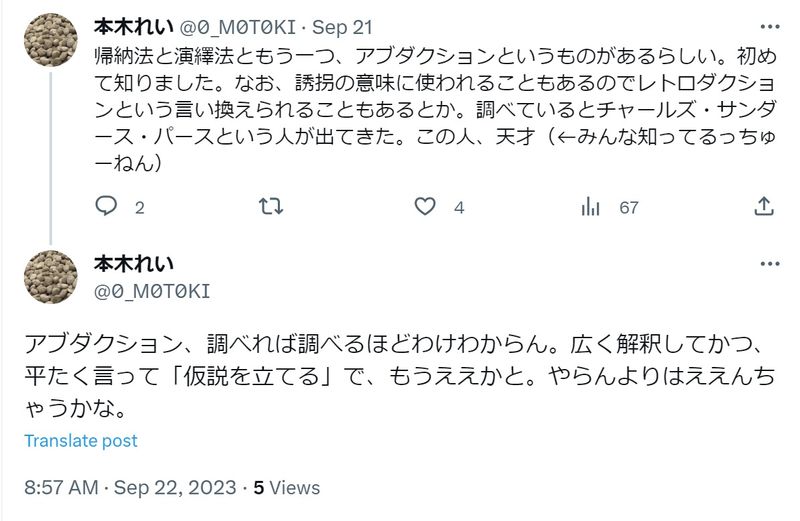Click handle @0_M0T0KI under second tweet name

click(x=152, y=290)
